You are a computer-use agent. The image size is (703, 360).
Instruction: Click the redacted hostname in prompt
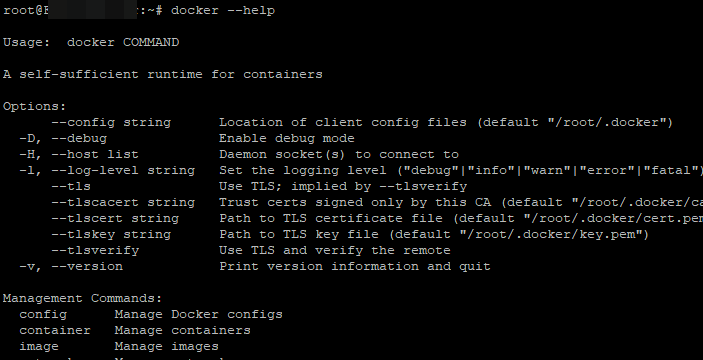(x=92, y=10)
